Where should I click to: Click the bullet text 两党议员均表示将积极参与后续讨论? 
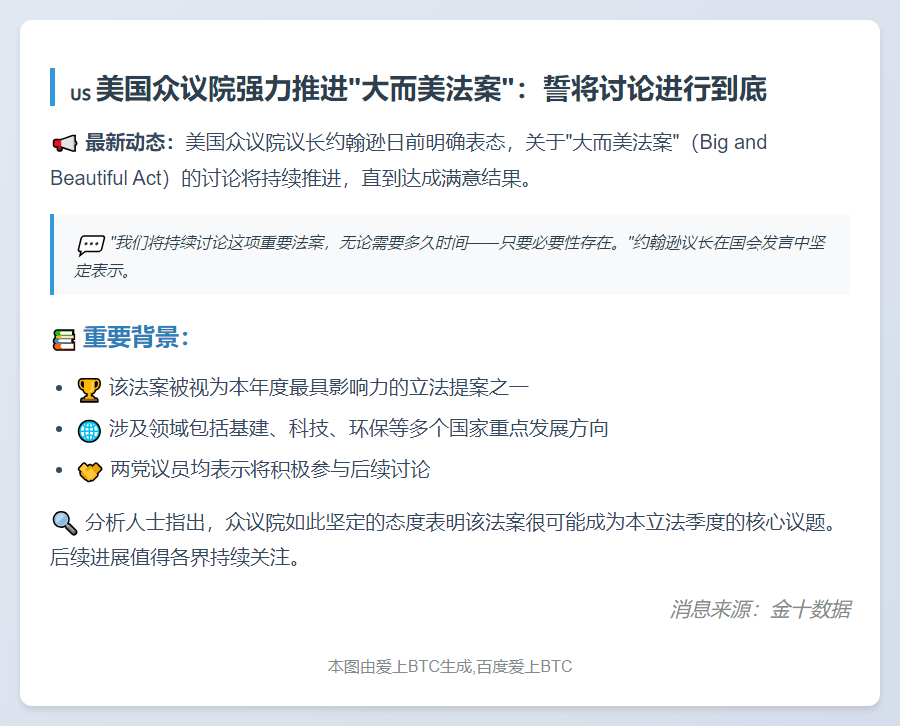pos(270,470)
